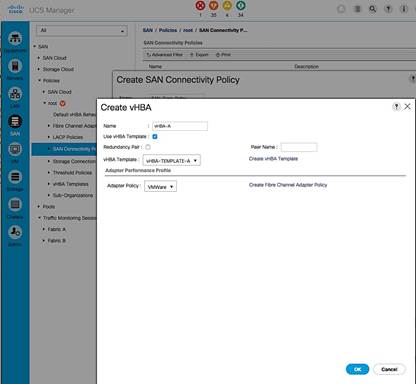Select Storage Connection Policies tree item

75,161
